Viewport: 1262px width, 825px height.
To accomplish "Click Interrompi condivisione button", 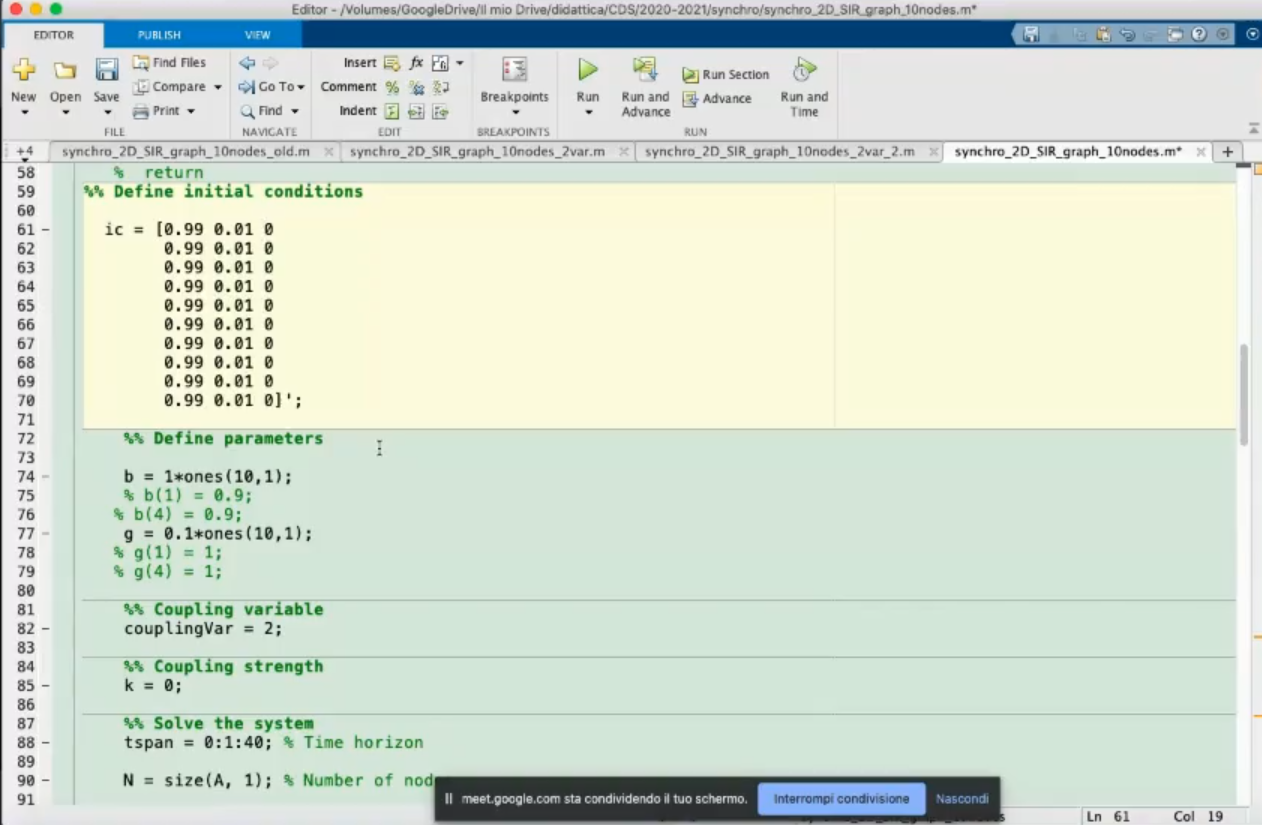I will point(841,799).
